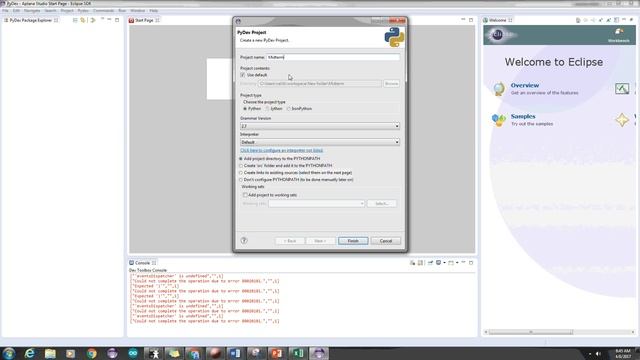
Task: Click the volume icon in system tray
Action: 598,353
